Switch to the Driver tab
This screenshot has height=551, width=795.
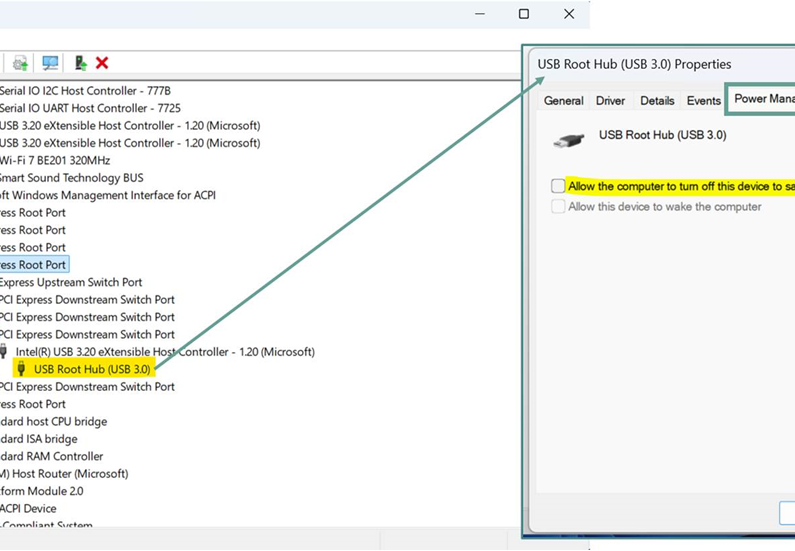point(610,100)
